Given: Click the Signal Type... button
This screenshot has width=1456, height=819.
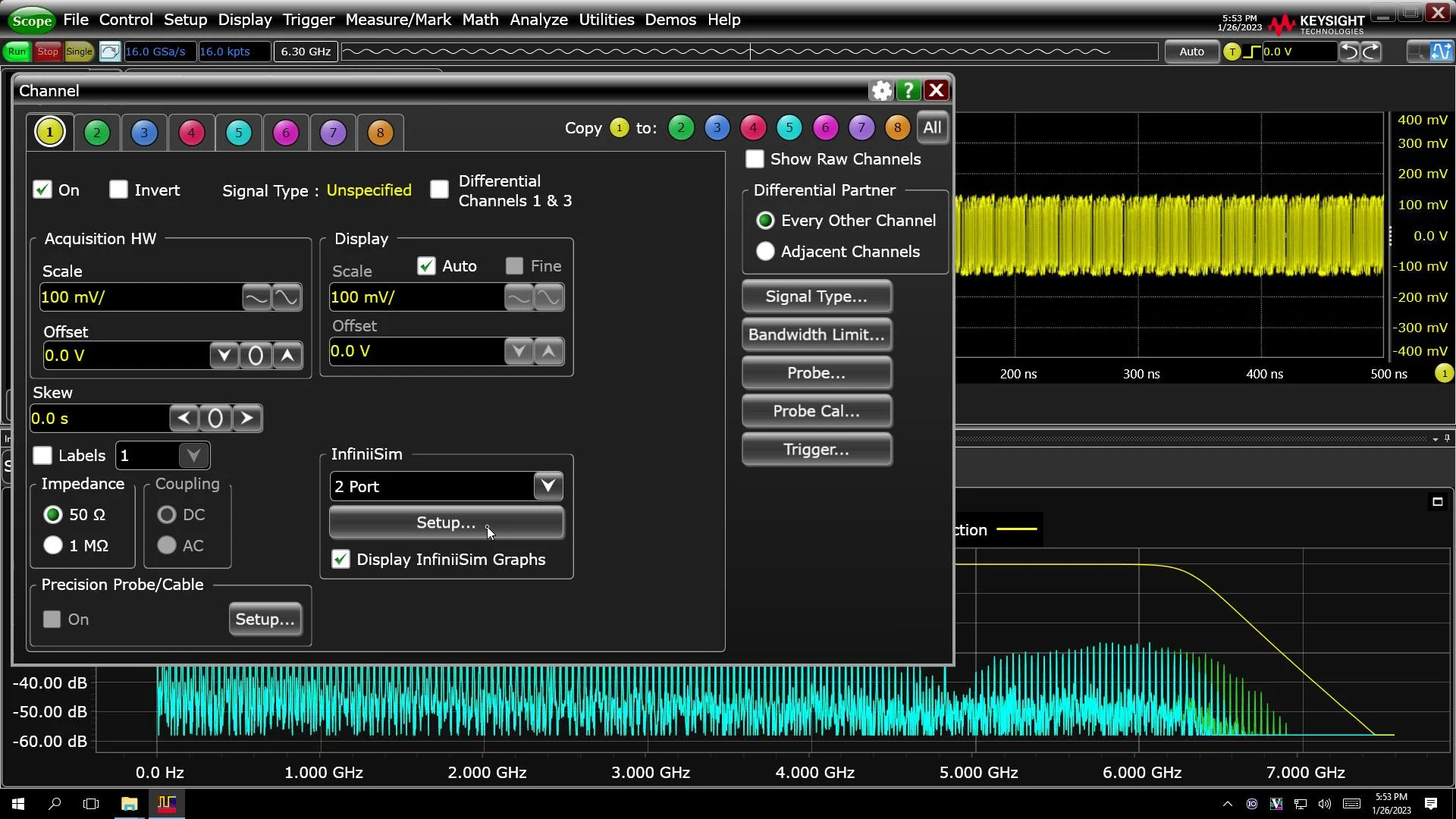Looking at the screenshot, I should 817,297.
